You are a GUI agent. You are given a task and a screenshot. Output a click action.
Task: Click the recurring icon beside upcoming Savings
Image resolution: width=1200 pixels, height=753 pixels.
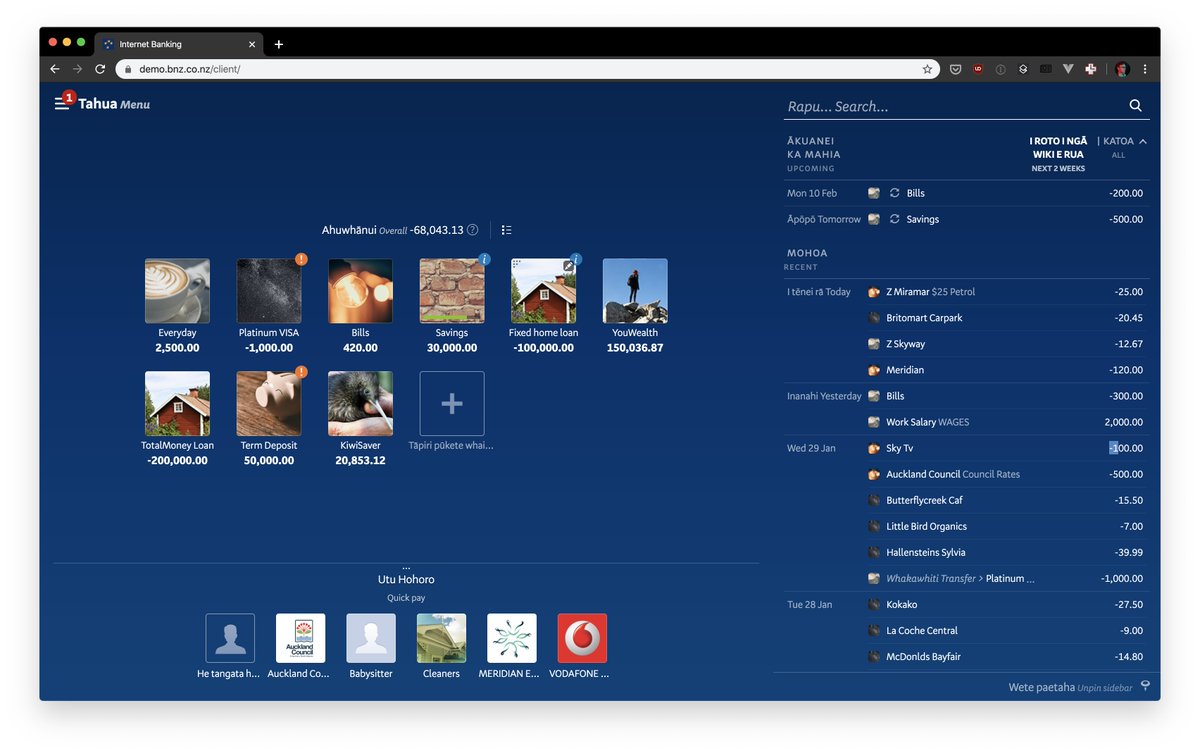(x=895, y=219)
